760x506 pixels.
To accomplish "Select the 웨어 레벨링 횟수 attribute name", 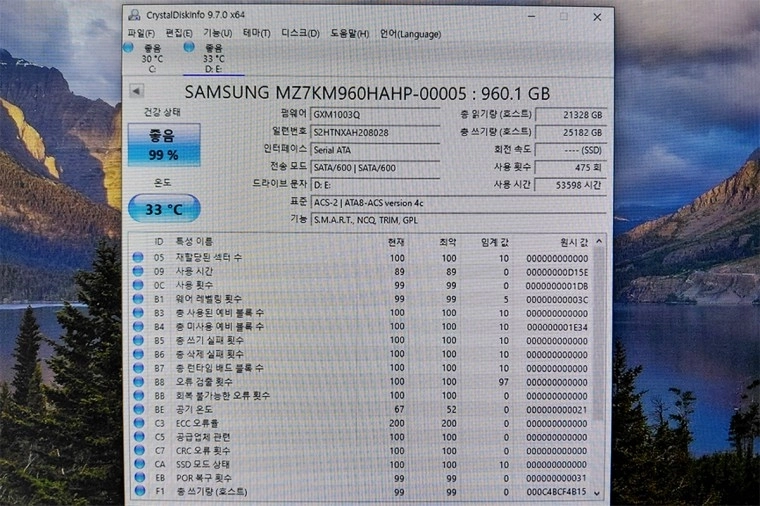I will point(208,299).
